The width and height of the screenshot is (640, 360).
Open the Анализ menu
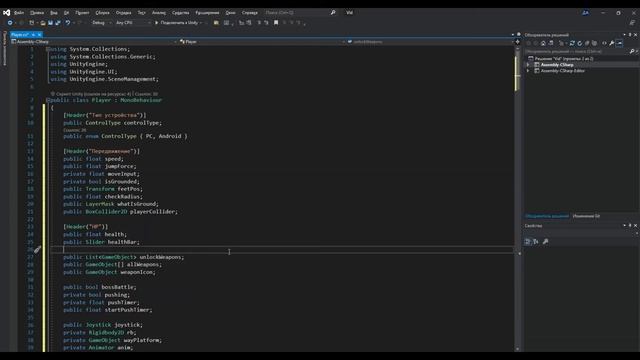click(x=159, y=13)
